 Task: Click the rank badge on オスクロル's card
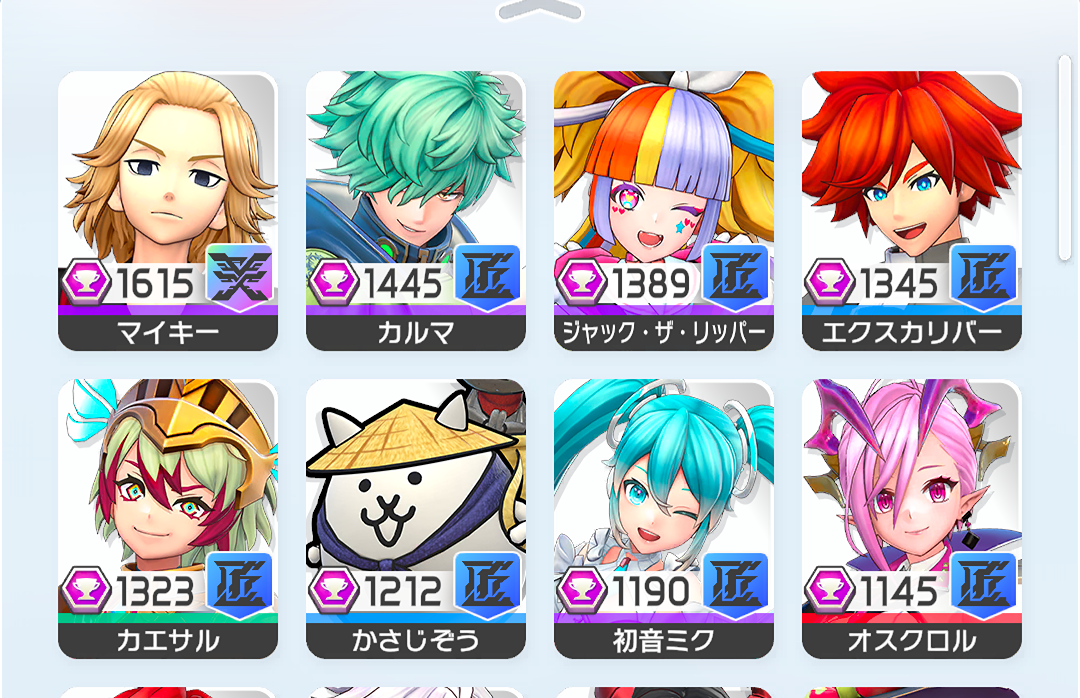(x=984, y=585)
